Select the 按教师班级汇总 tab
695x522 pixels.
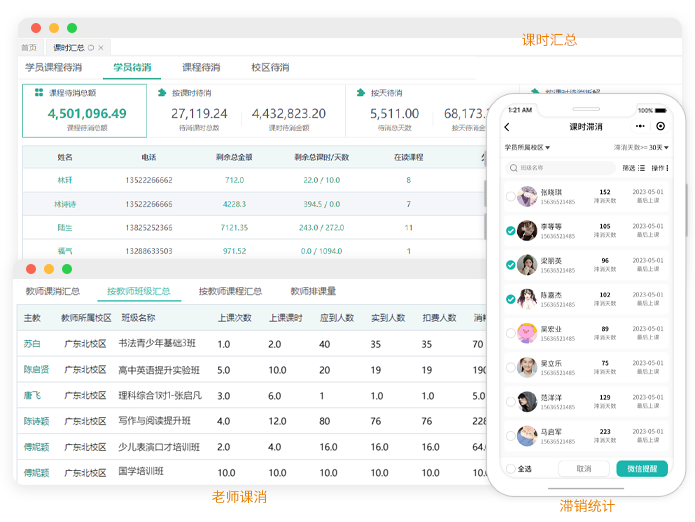[x=139, y=291]
